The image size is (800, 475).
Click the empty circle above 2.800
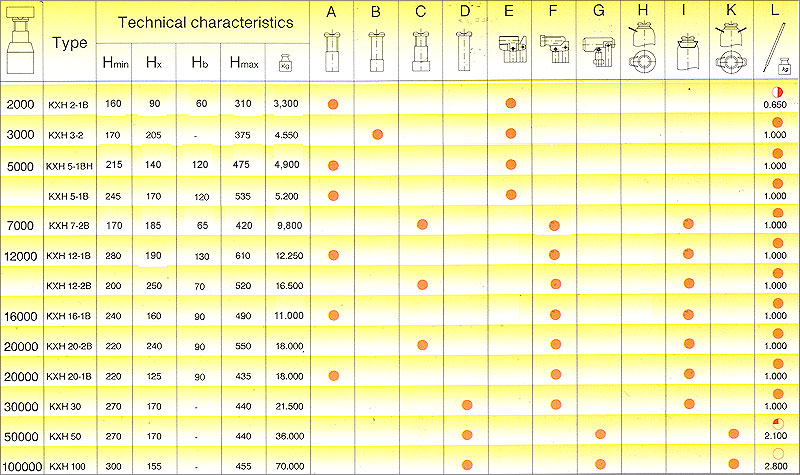[778, 454]
